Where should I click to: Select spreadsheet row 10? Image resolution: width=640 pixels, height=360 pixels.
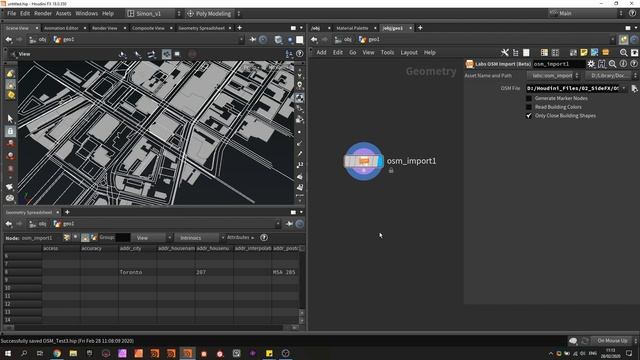22,288
